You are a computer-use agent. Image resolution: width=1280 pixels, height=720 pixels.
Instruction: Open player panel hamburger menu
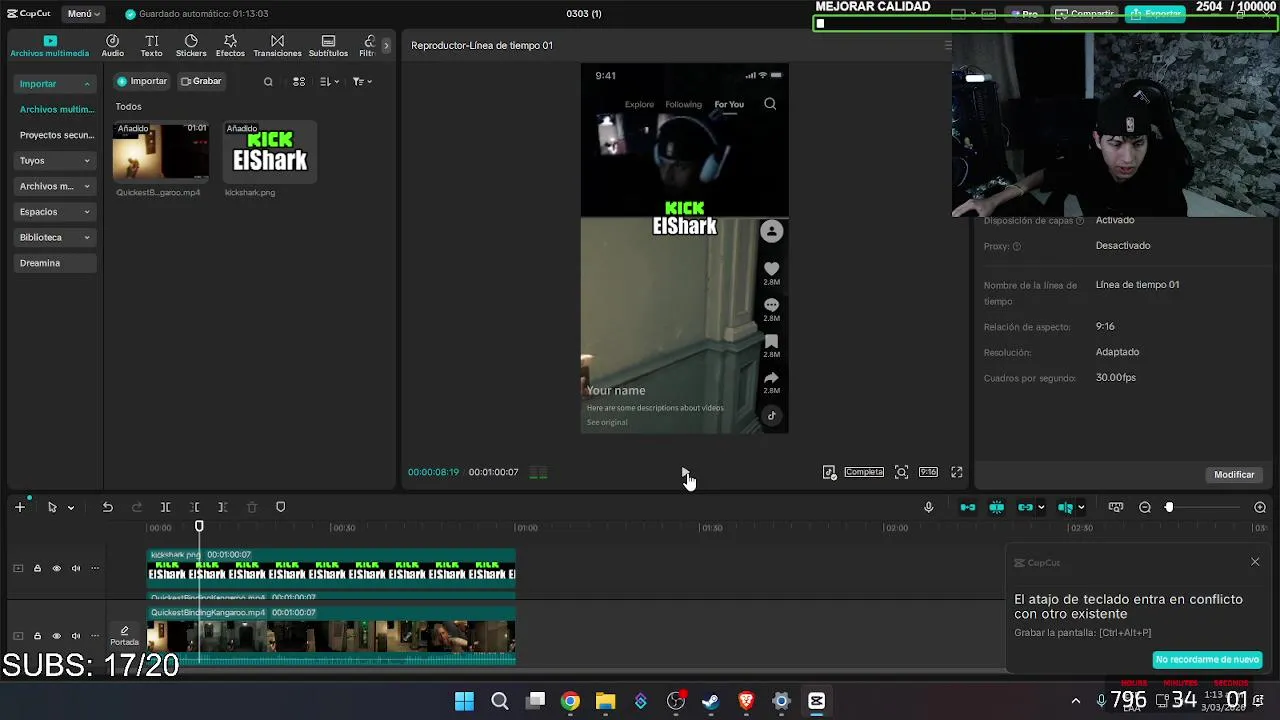tap(948, 45)
